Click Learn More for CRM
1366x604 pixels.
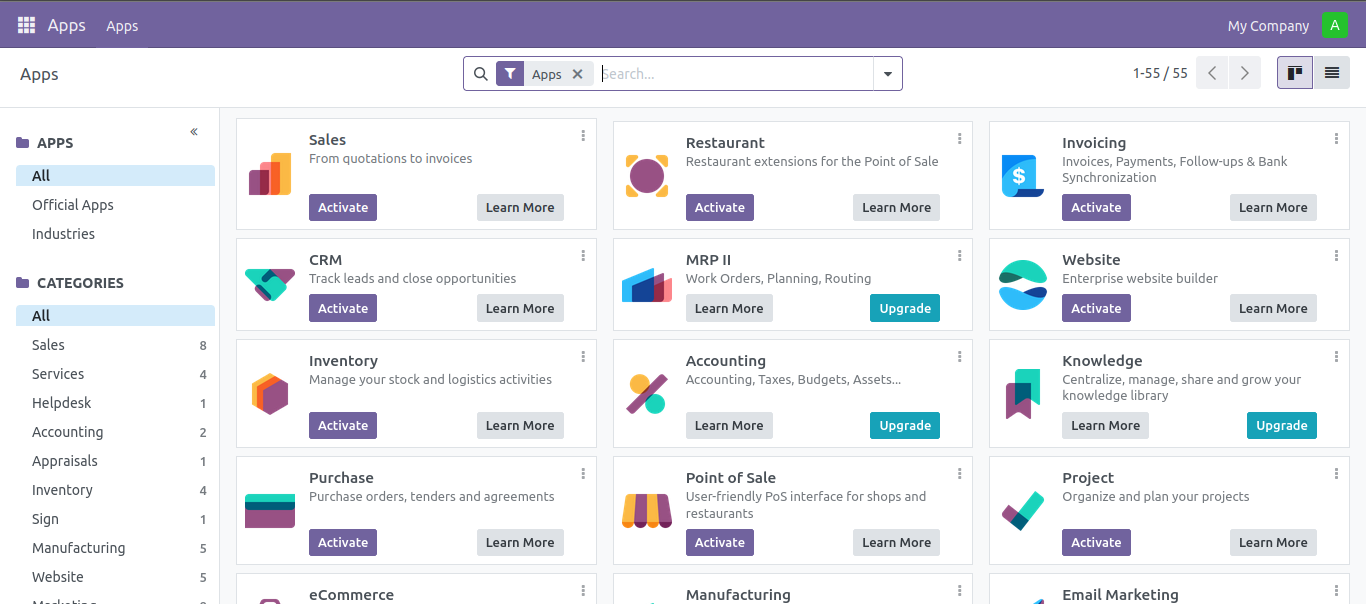(520, 308)
